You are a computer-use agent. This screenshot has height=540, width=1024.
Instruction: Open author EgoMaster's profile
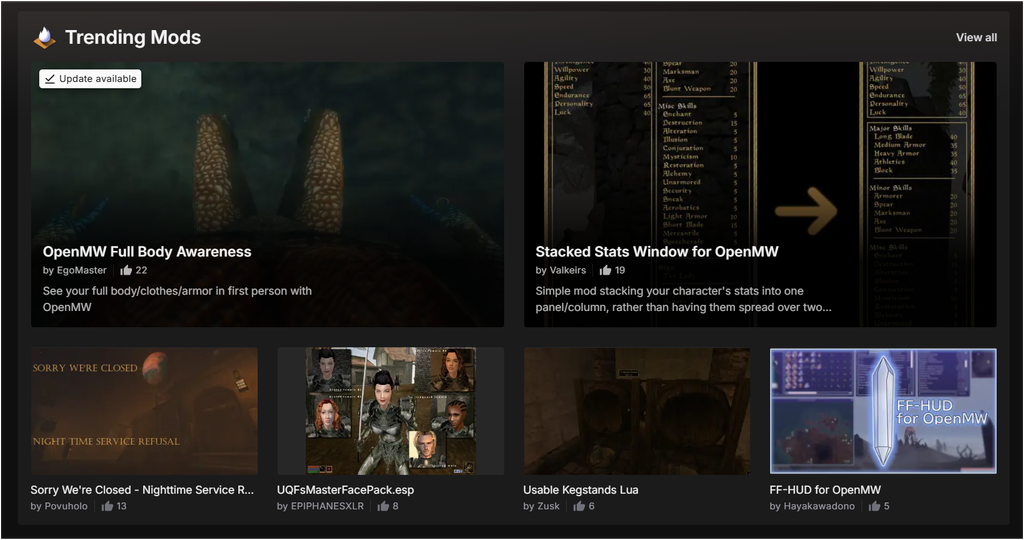(81, 270)
